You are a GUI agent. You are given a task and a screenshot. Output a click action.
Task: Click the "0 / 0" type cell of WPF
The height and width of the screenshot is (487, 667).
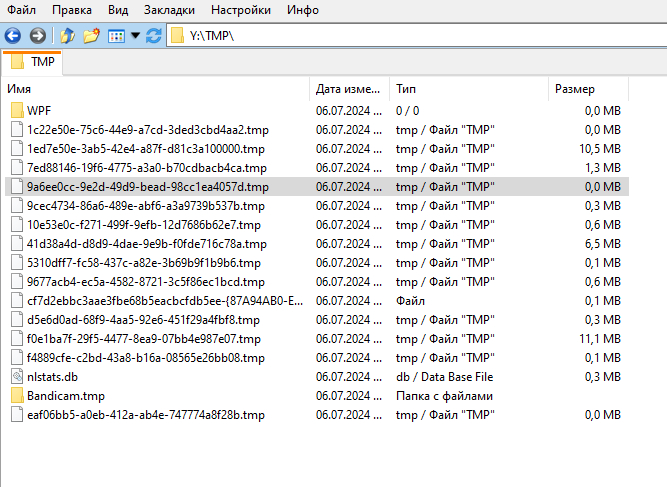[x=408, y=111]
